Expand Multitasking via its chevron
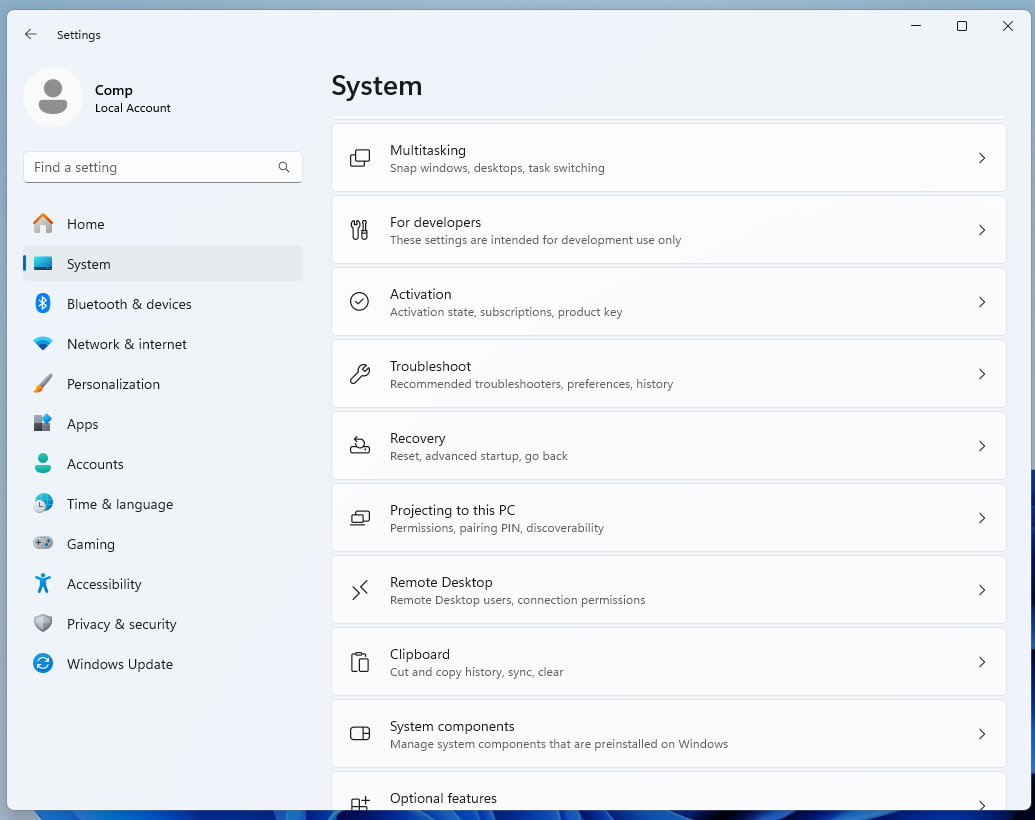The width and height of the screenshot is (1035, 820). [x=982, y=158]
